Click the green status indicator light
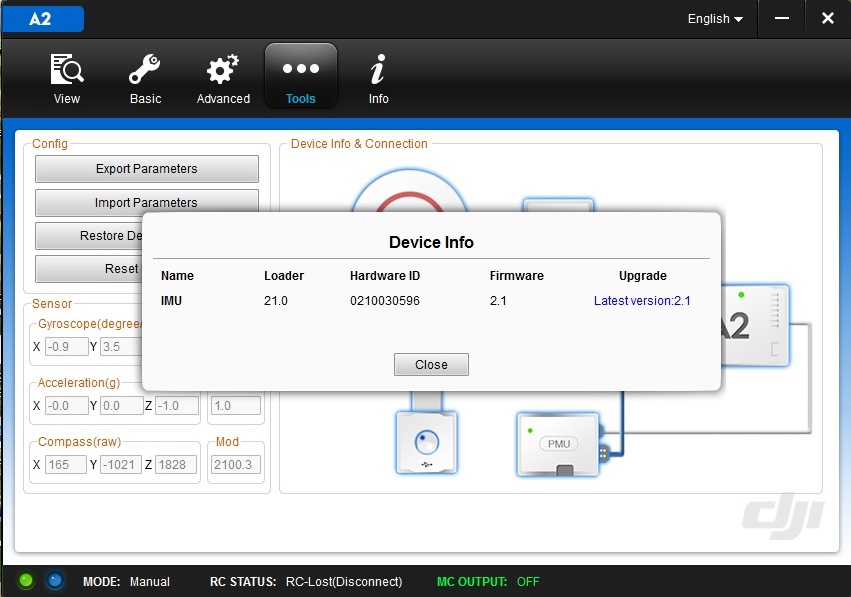 click(x=26, y=580)
